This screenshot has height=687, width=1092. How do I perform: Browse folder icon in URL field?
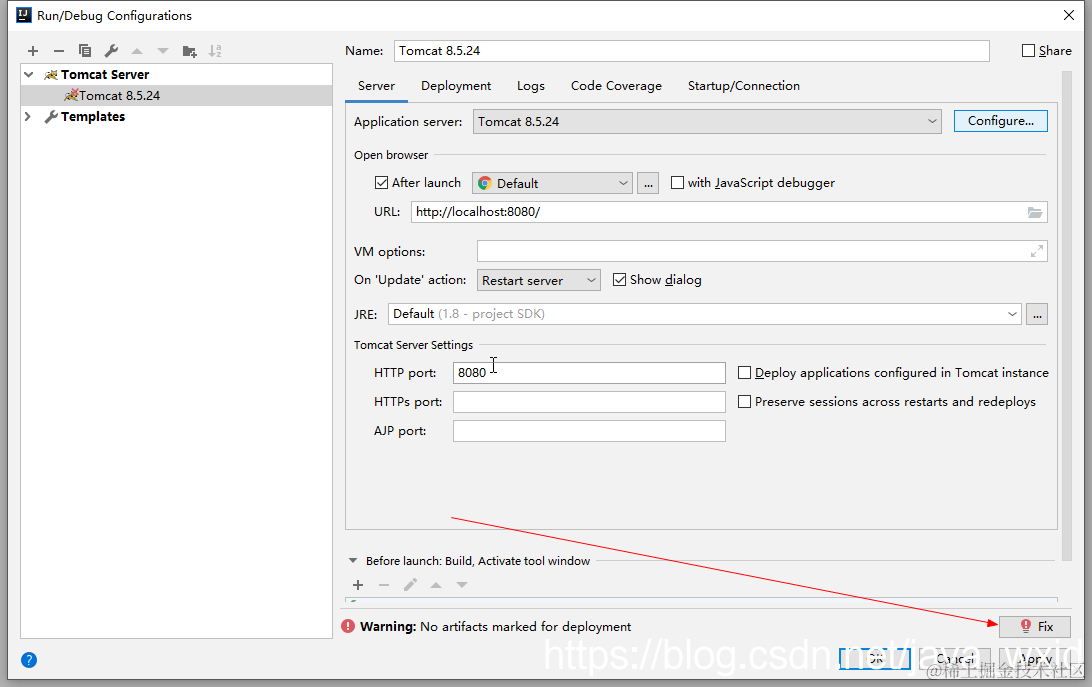[1035, 212]
